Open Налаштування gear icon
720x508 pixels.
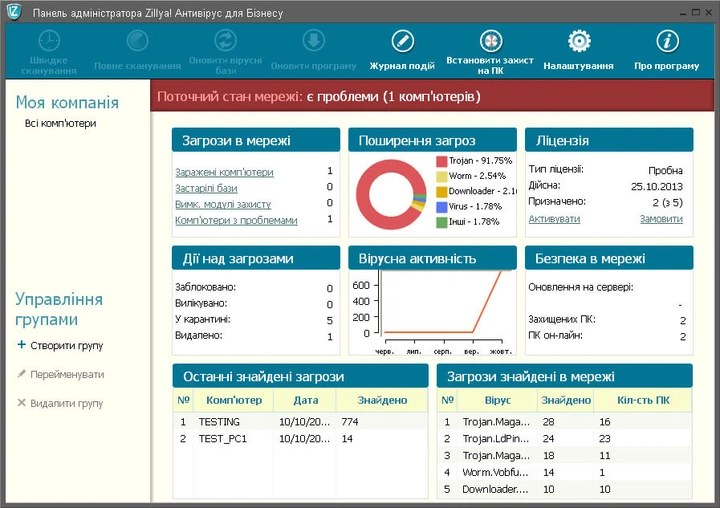click(x=578, y=42)
